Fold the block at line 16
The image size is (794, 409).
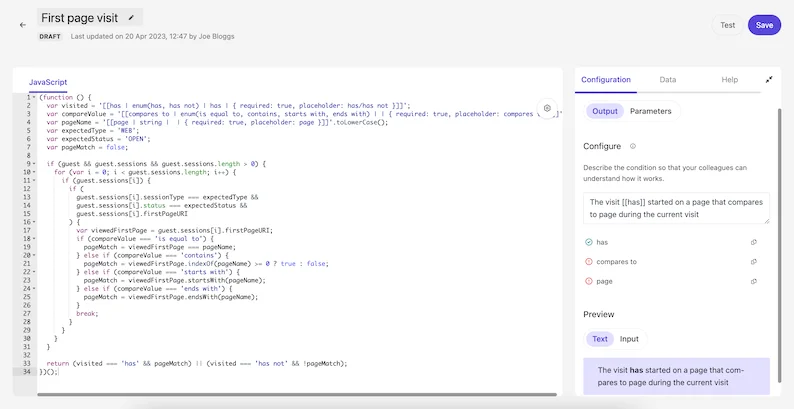pos(34,222)
